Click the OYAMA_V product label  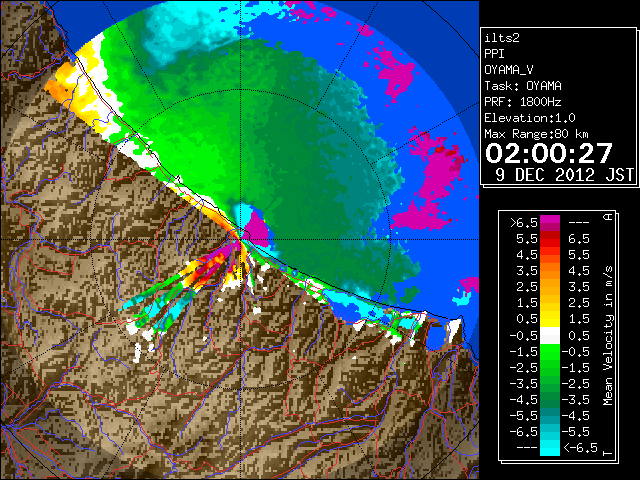pyautogui.click(x=509, y=70)
